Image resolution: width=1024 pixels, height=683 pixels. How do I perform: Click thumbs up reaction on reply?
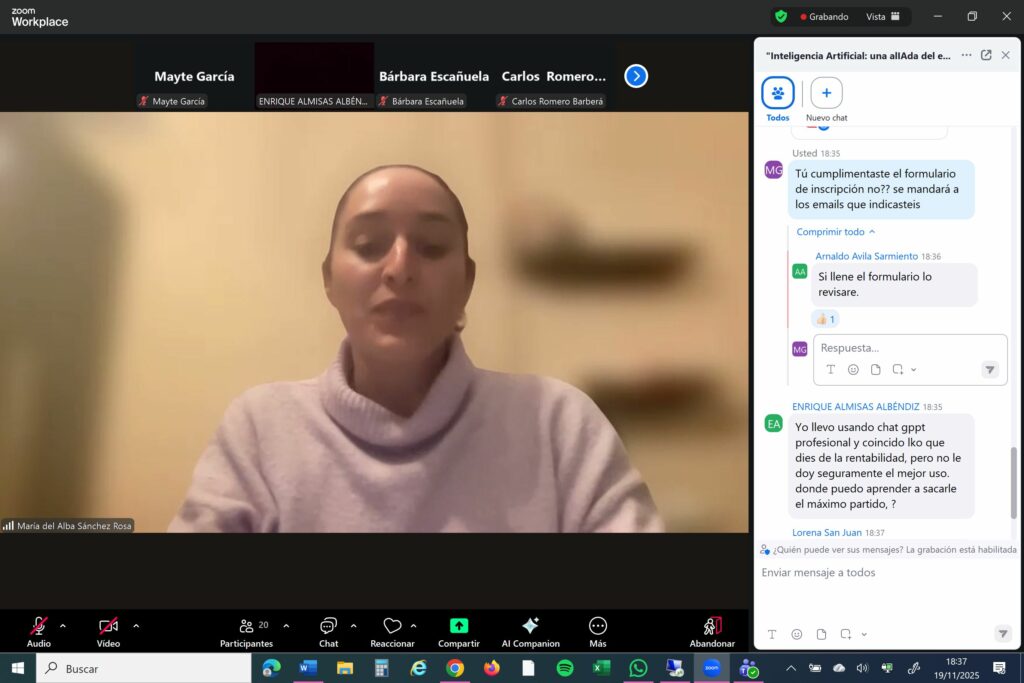[x=825, y=319]
